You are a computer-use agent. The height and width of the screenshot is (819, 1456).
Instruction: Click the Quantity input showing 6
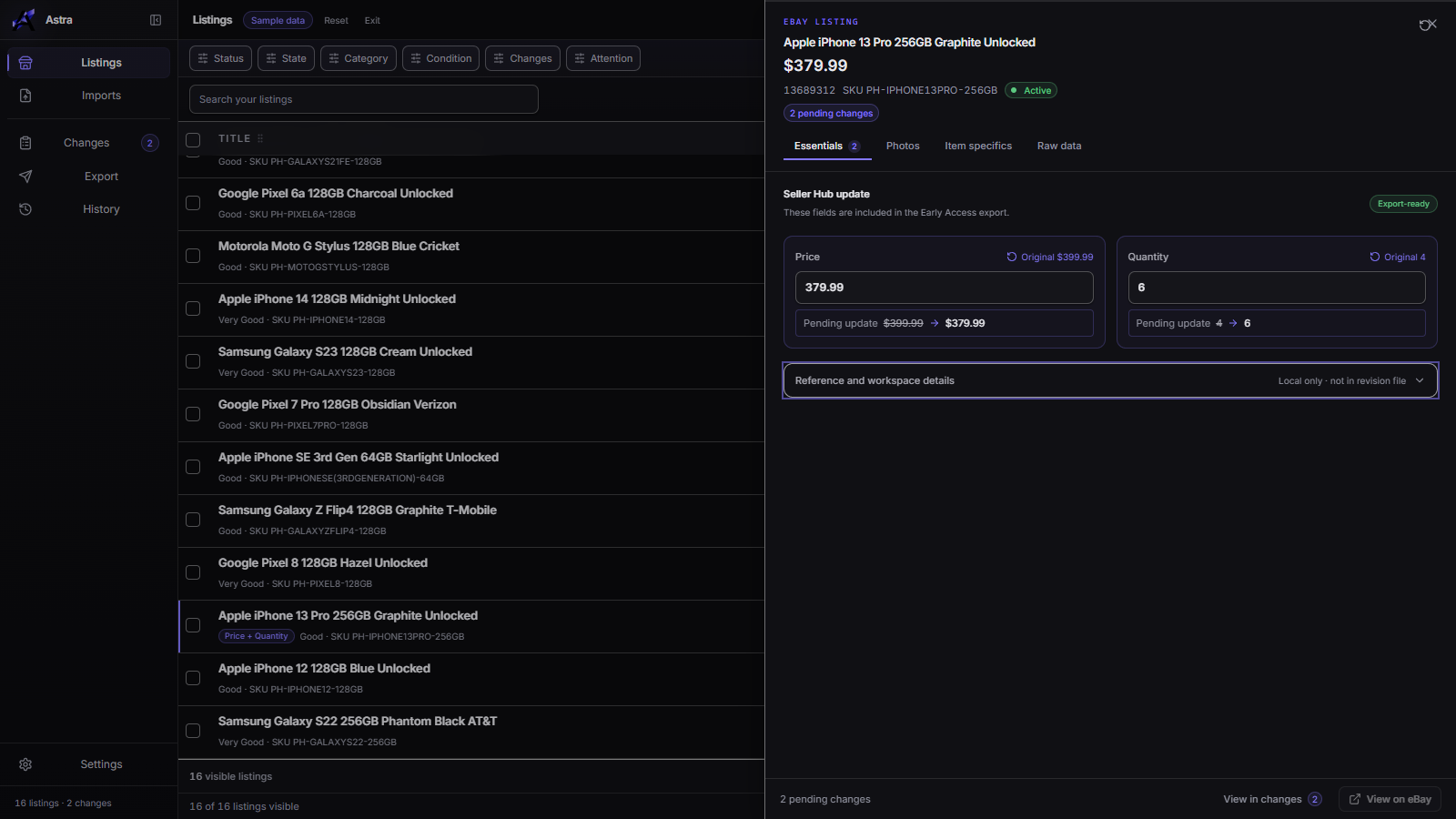point(1277,288)
